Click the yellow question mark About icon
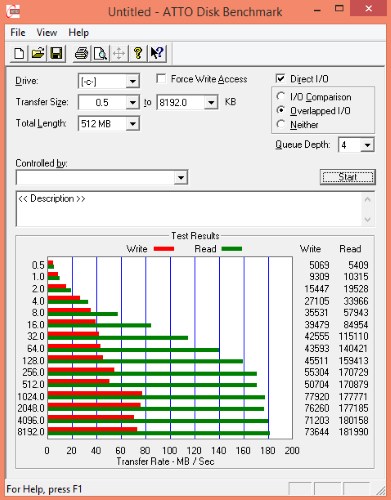The height and width of the screenshot is (500, 391). pyautogui.click(x=138, y=53)
